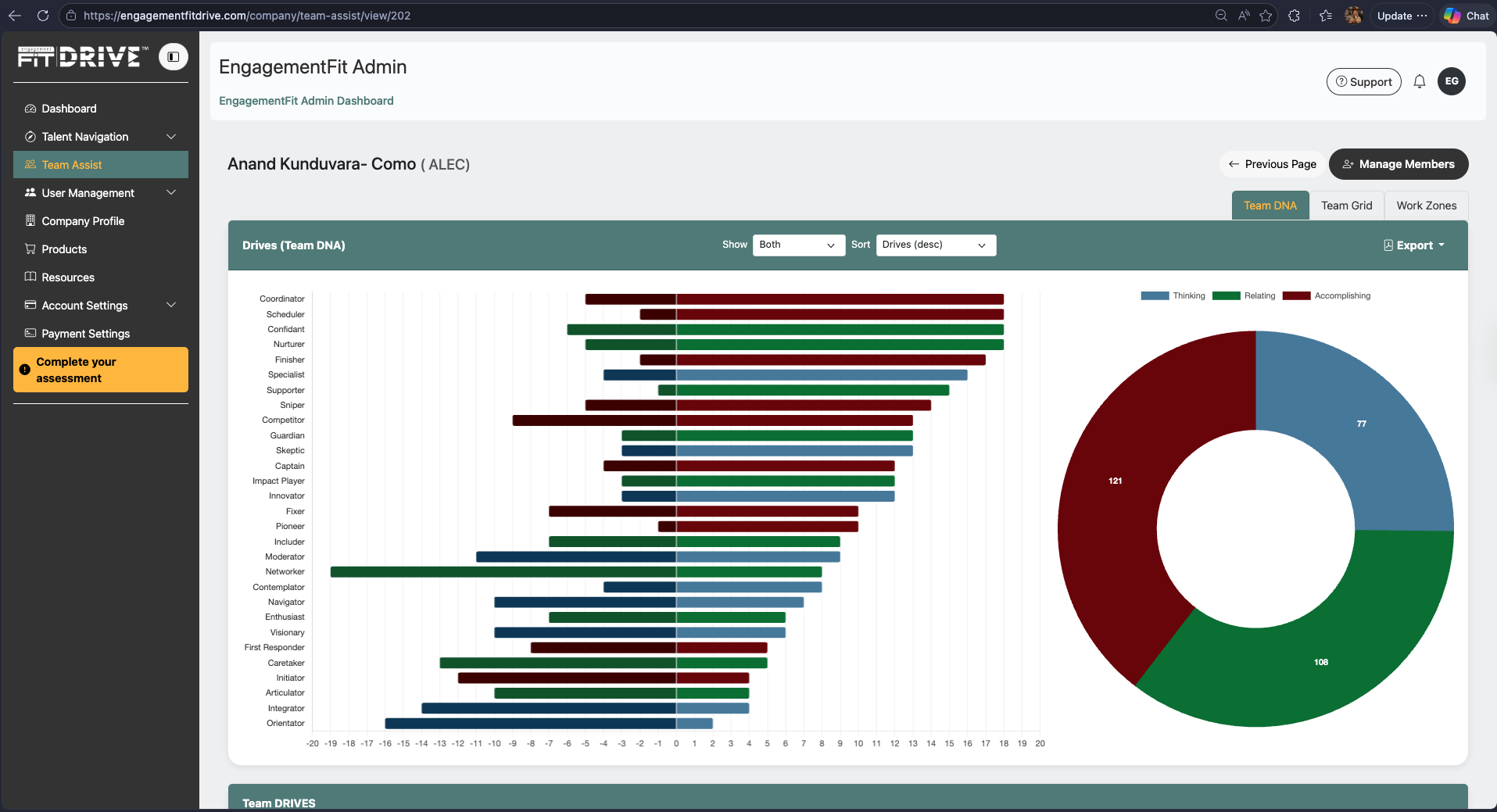Click the red donut segment labeled 121
The image size is (1497, 812).
(1116, 481)
